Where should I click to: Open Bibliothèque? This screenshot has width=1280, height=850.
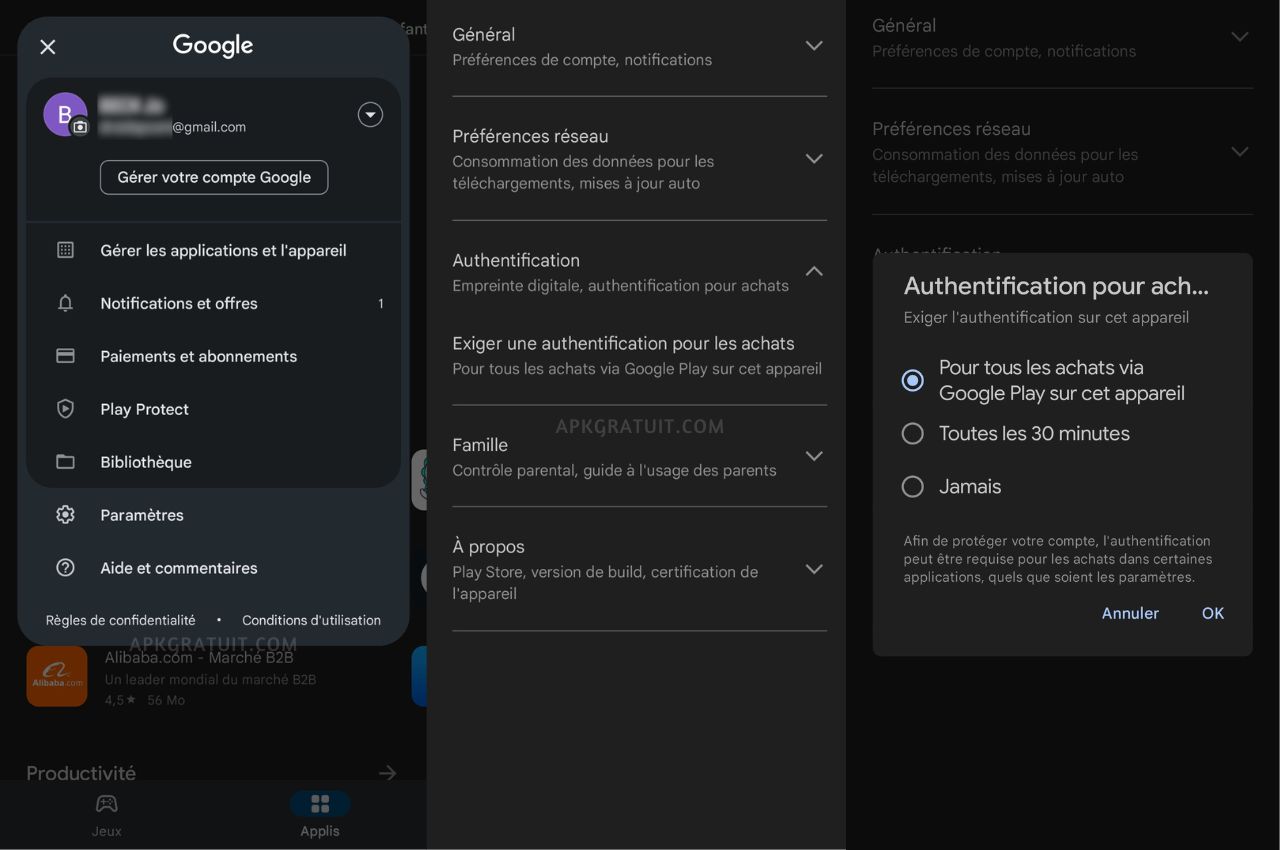(x=214, y=462)
